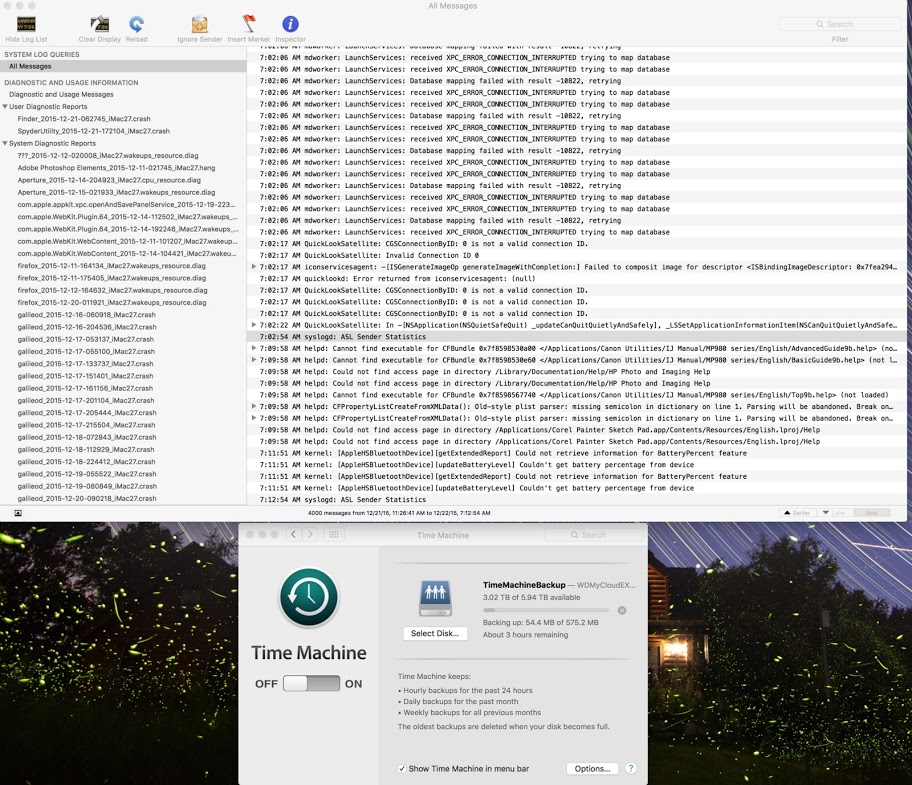Open Finder_2015-12-21-062745 crash report
The width and height of the screenshot is (912, 785).
[84, 119]
